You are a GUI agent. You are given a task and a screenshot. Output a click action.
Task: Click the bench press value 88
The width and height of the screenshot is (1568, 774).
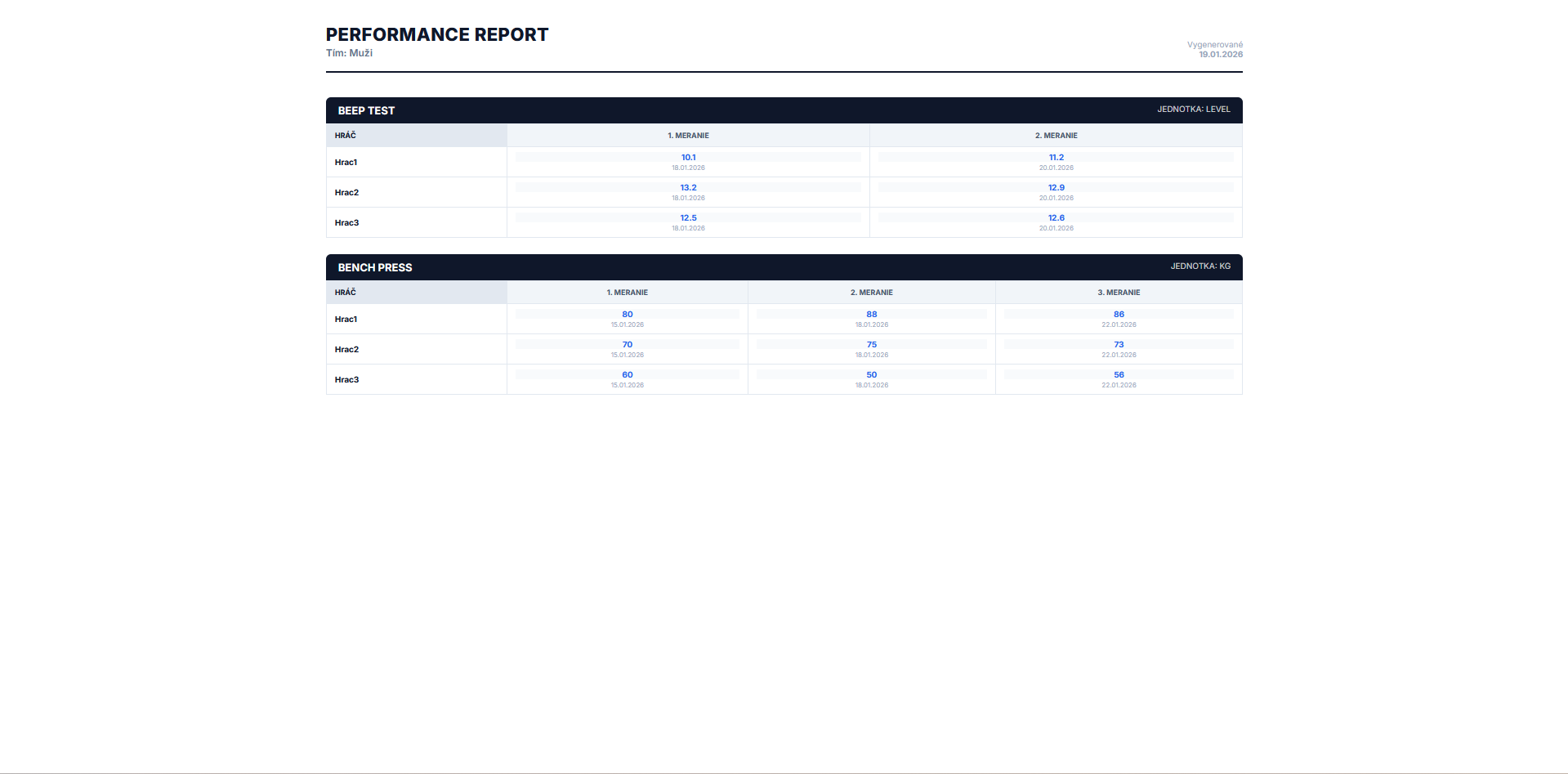pyautogui.click(x=871, y=315)
